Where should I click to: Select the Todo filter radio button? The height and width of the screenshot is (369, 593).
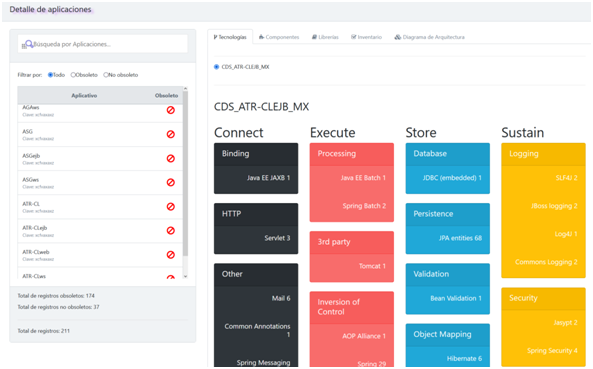(x=50, y=75)
